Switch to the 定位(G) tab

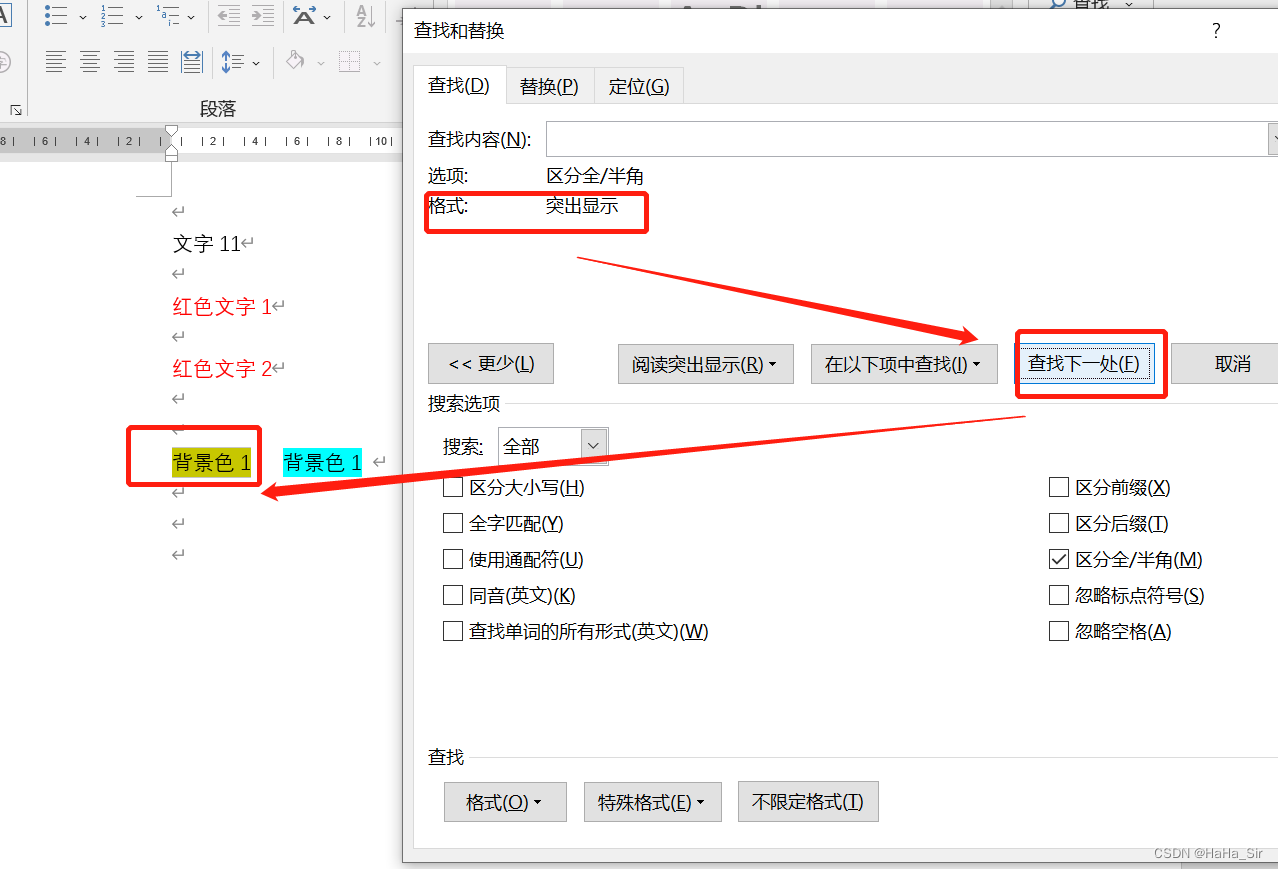(639, 87)
